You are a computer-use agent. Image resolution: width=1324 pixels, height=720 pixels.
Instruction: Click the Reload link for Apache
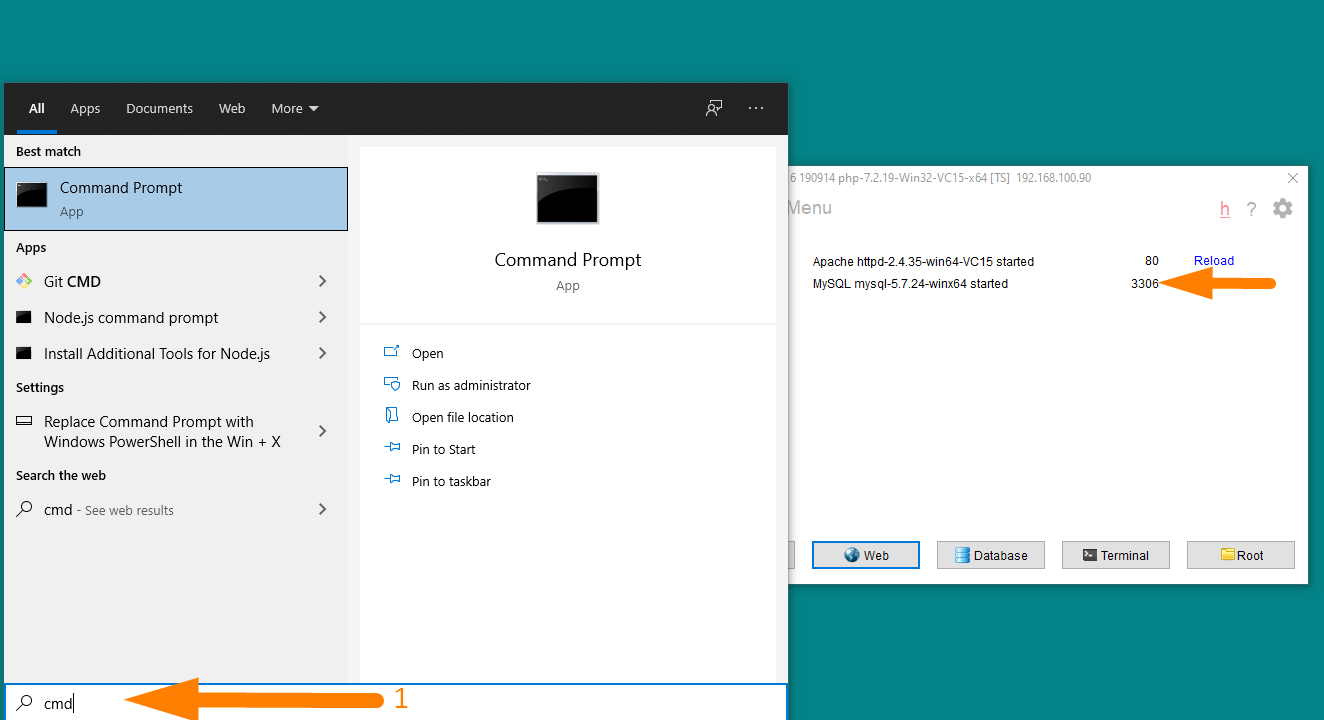click(1214, 261)
